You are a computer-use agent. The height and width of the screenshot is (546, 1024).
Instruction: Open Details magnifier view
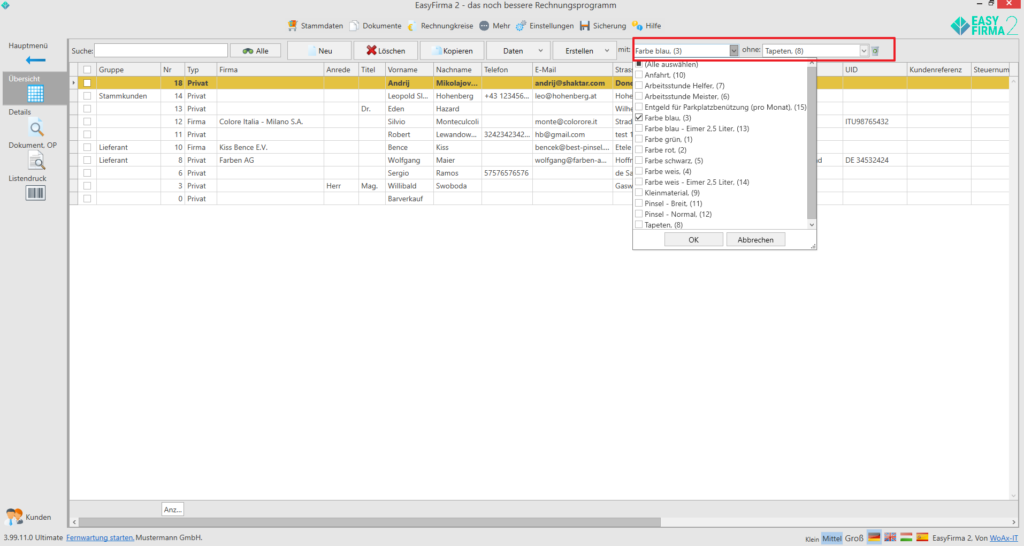[x=37, y=128]
